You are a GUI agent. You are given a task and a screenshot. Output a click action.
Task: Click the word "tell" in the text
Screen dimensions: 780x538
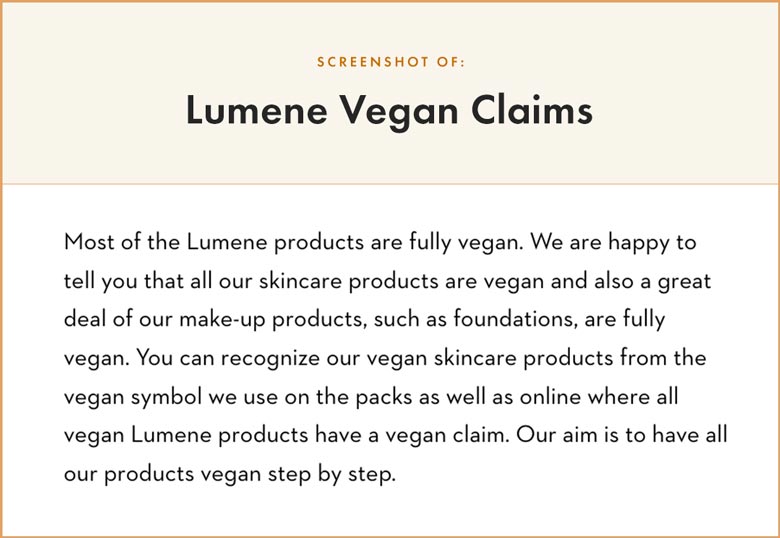[78, 281]
